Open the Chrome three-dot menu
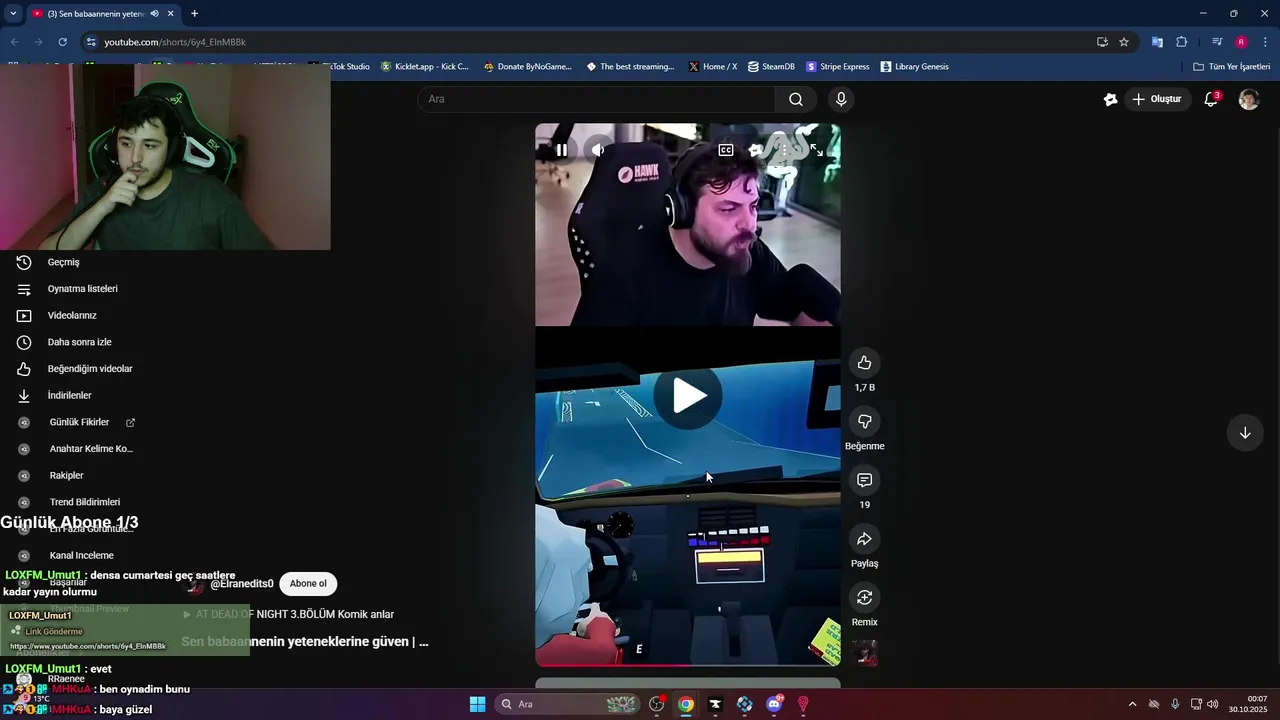1280x720 pixels. pyautogui.click(x=1266, y=42)
